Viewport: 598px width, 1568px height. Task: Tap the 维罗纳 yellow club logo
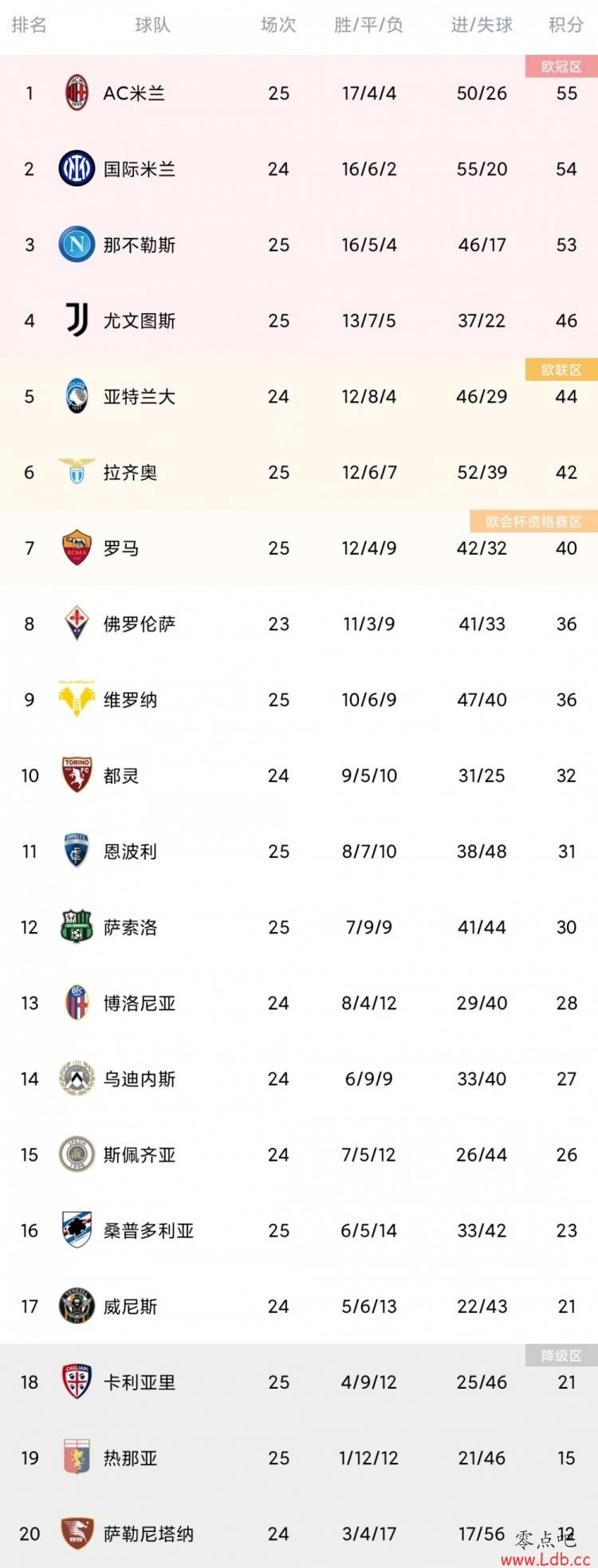pyautogui.click(x=77, y=699)
